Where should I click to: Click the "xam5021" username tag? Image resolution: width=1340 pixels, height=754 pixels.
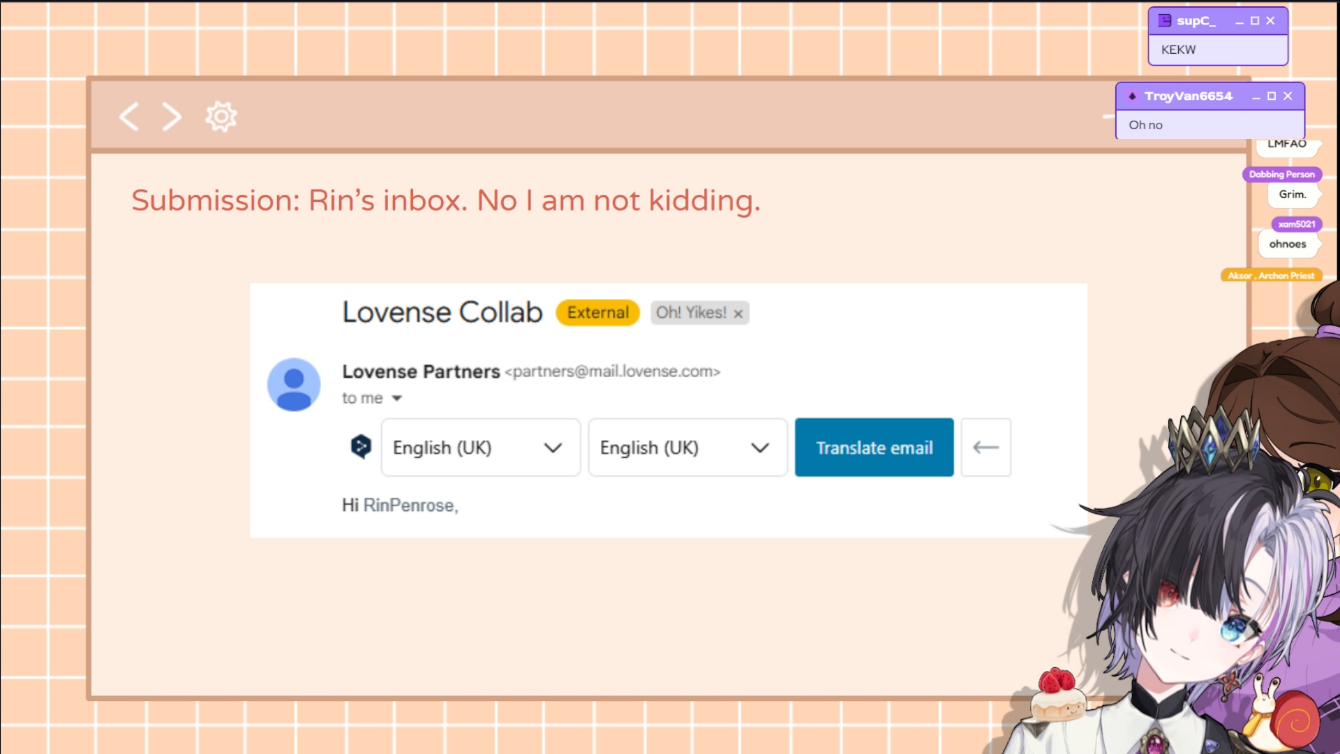click(1296, 224)
